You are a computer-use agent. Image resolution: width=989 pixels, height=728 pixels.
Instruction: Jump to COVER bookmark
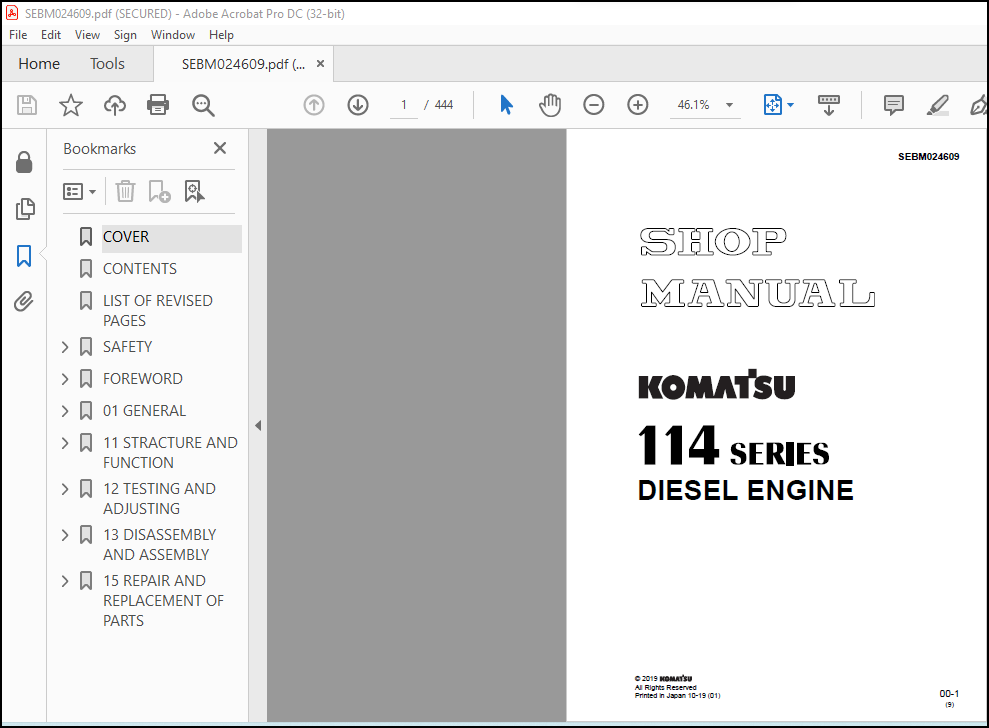pyautogui.click(x=126, y=237)
